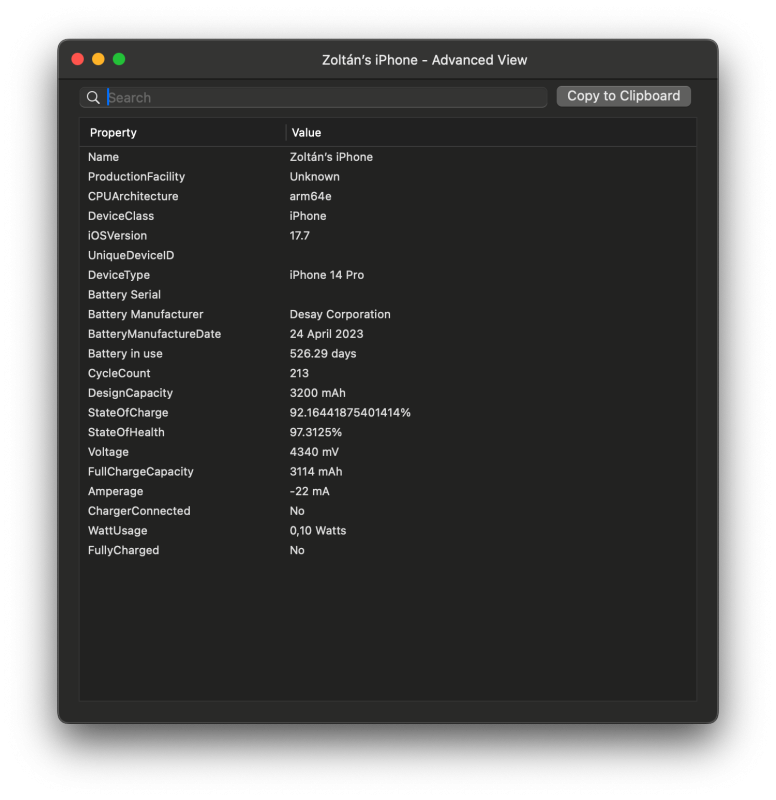Minimize window using the yellow button
The image size is (776, 800).
(98, 59)
